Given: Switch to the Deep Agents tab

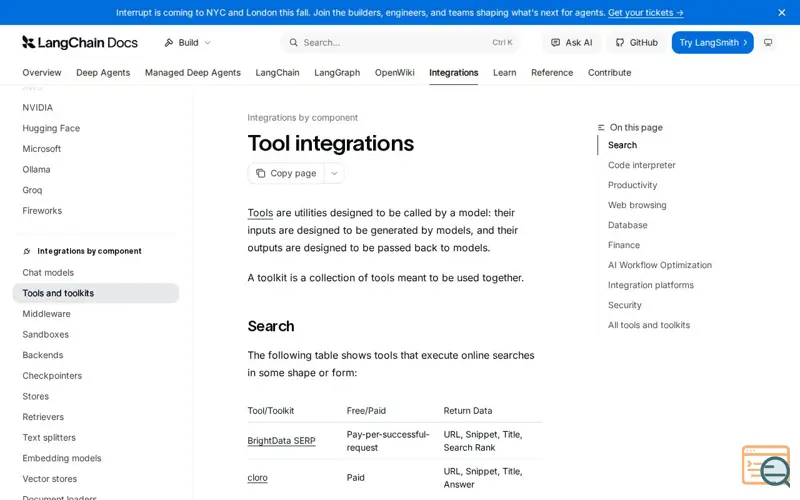Looking at the screenshot, I should coord(103,72).
